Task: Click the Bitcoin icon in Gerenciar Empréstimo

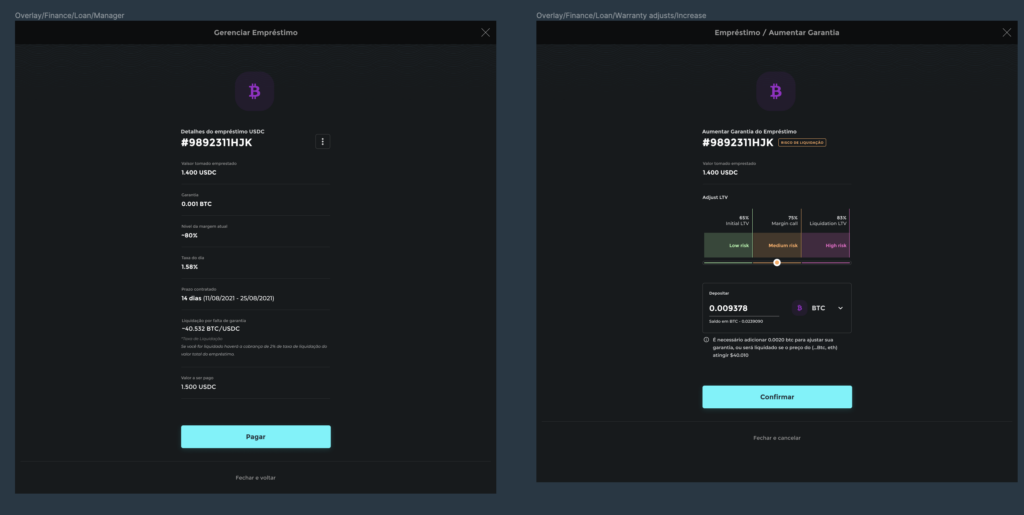Action: coord(254,92)
